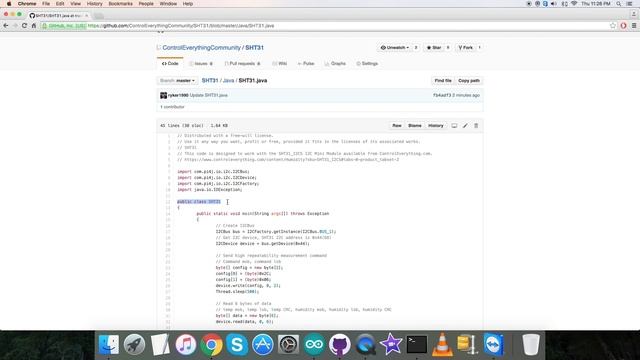Reload the page with the refresh icon

pyautogui.click(x=24, y=25)
